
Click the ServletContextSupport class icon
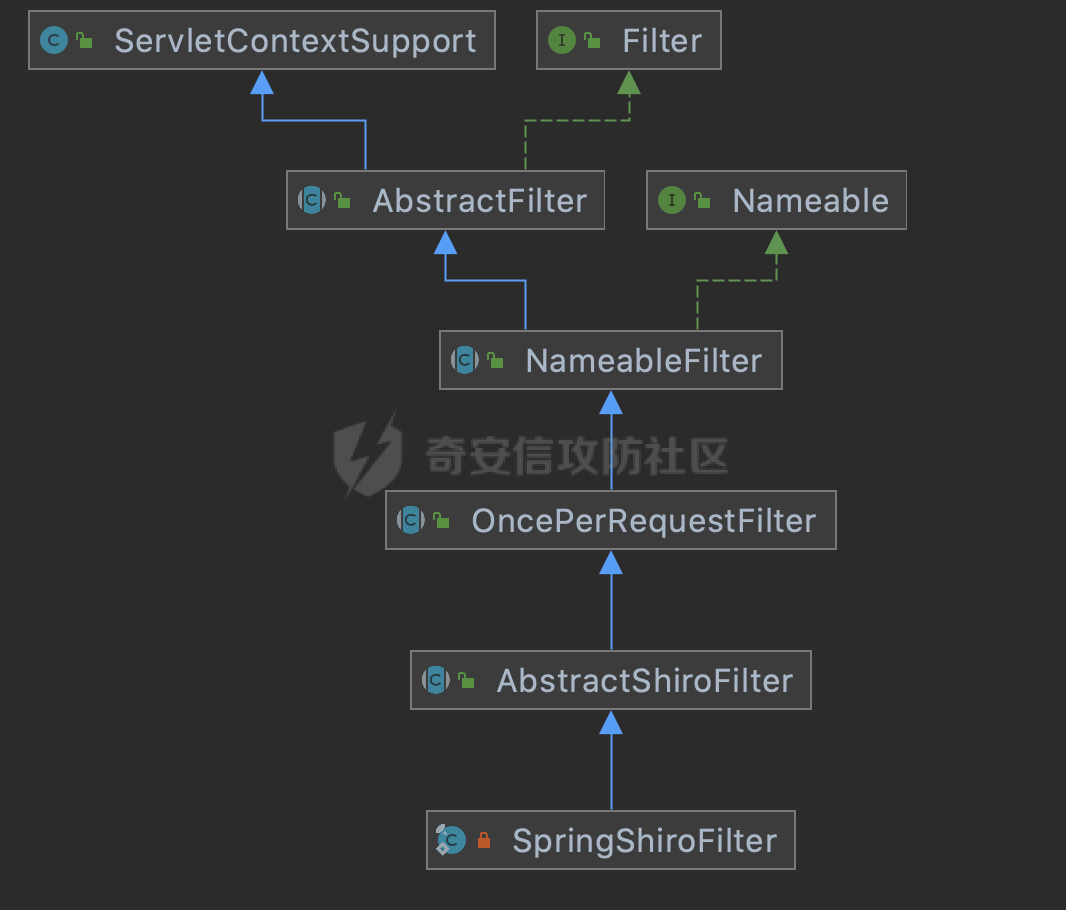[54, 40]
